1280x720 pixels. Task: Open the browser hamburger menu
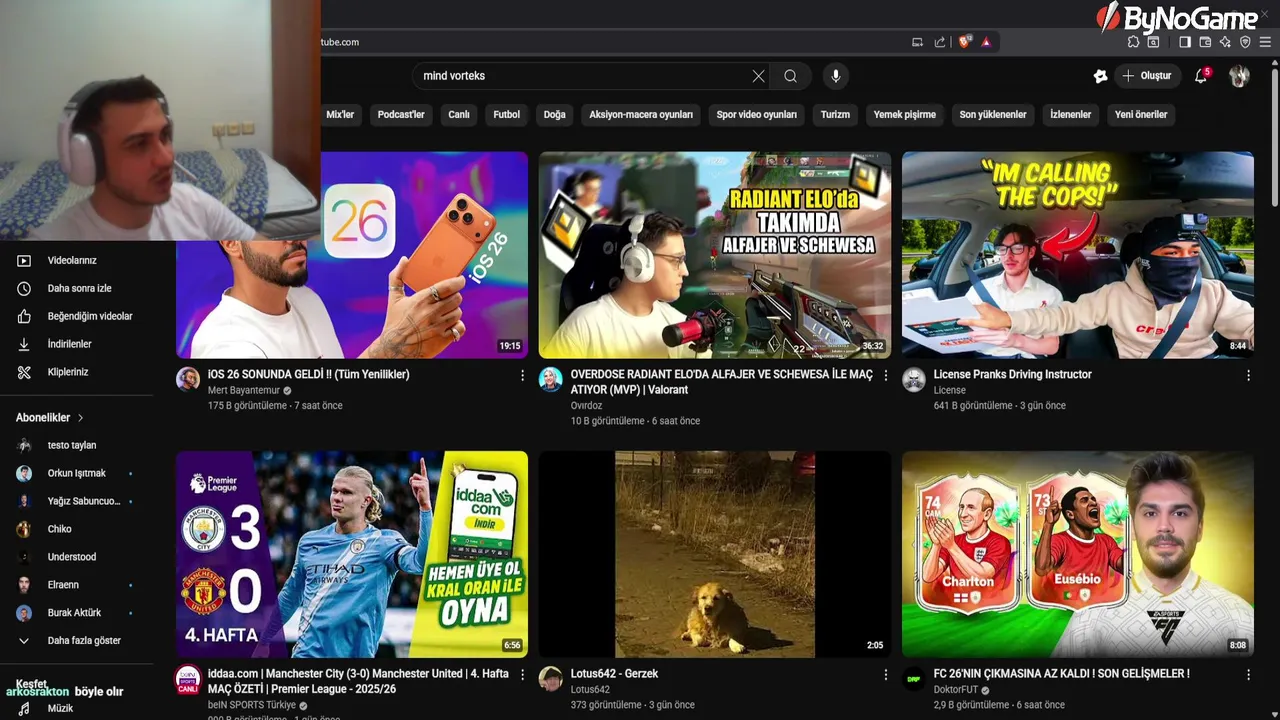[x=1265, y=42]
